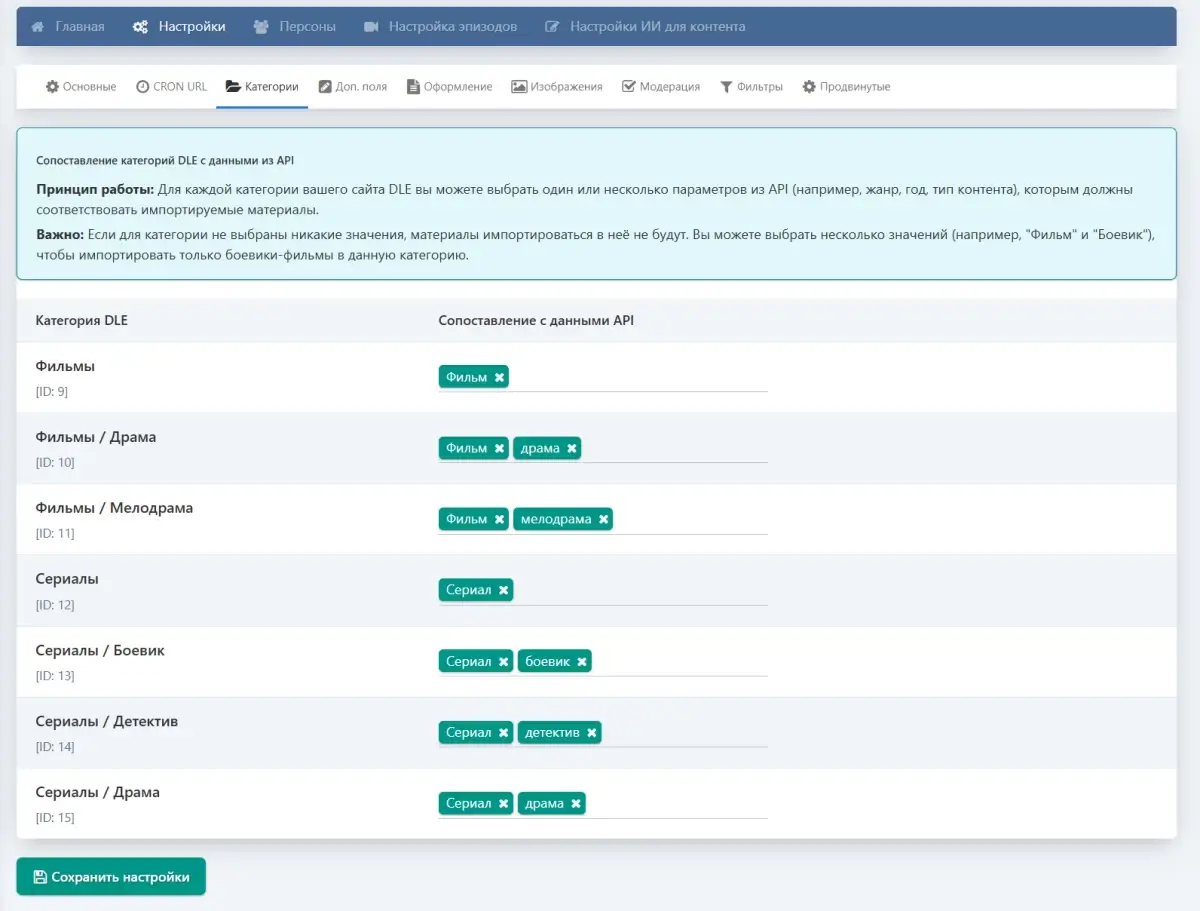Screen dimensions: 1200x911
Task: Click Сохранить настройки button
Action: click(x=111, y=877)
